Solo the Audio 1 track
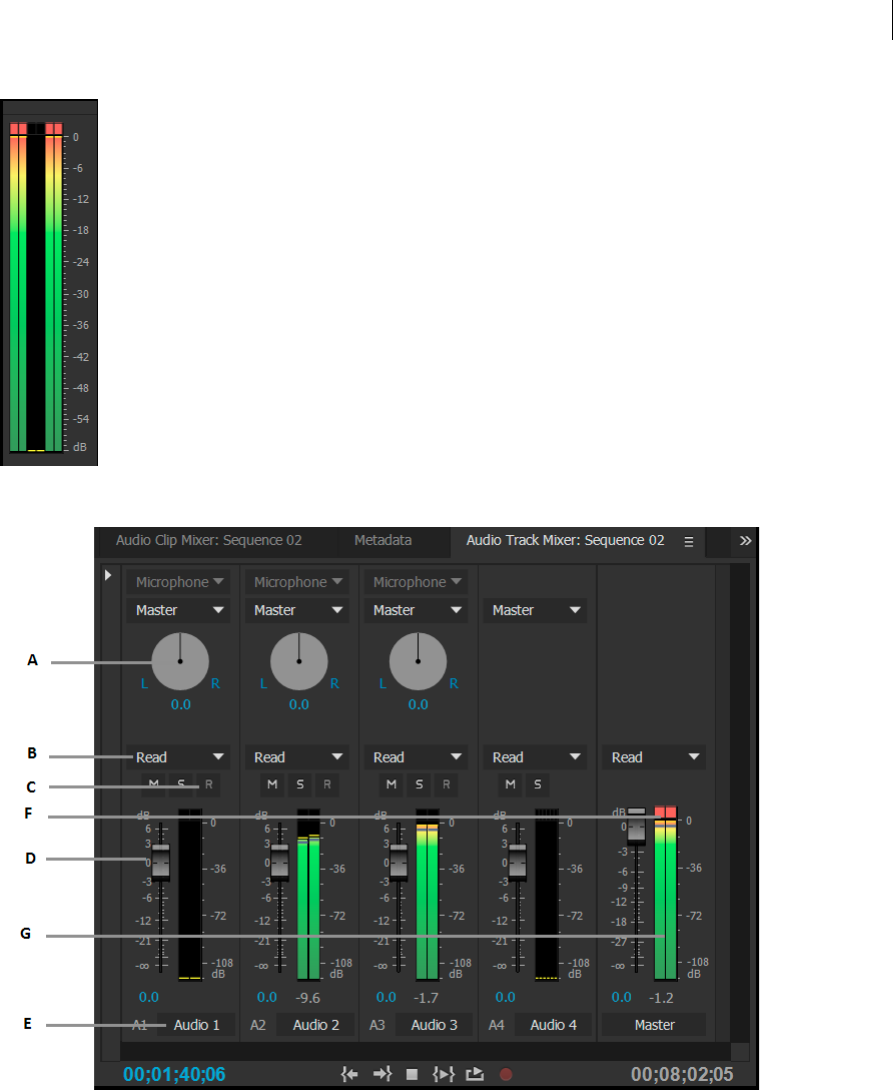 click(181, 784)
